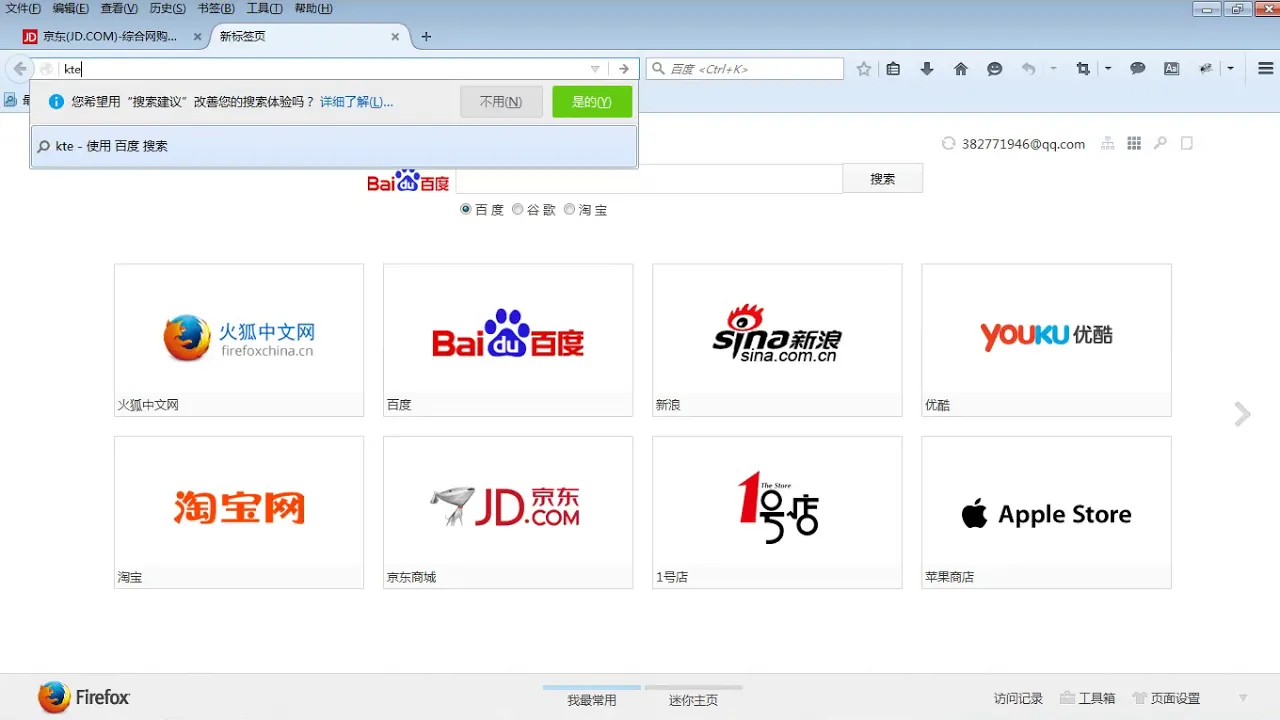Click the Firefox logo at bottom
1280x720 pixels.
84,697
